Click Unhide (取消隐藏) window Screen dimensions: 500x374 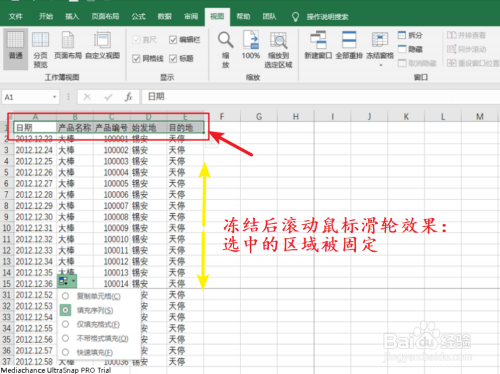click(x=417, y=63)
